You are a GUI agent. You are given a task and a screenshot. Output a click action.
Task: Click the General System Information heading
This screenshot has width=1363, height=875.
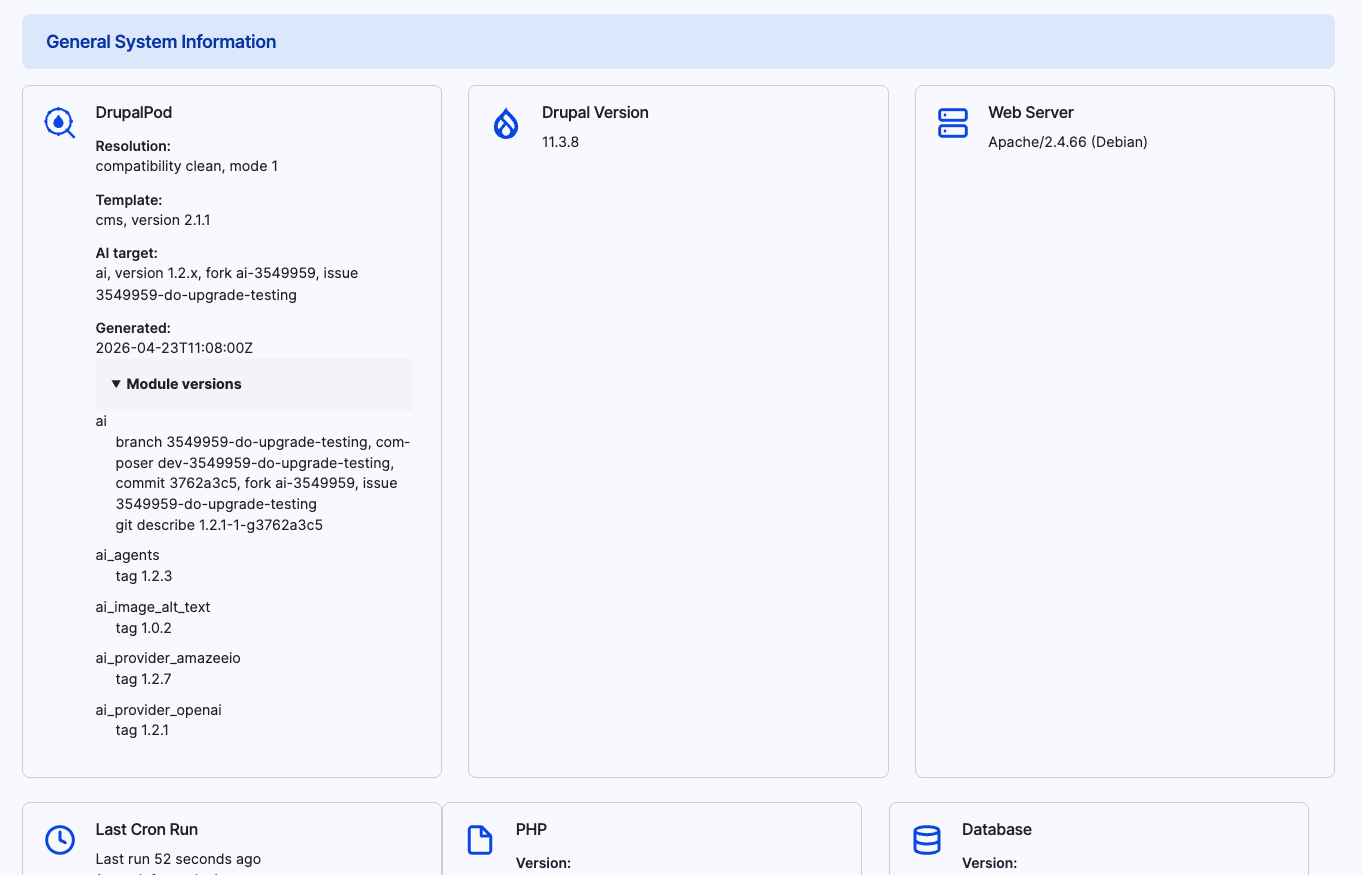point(161,42)
